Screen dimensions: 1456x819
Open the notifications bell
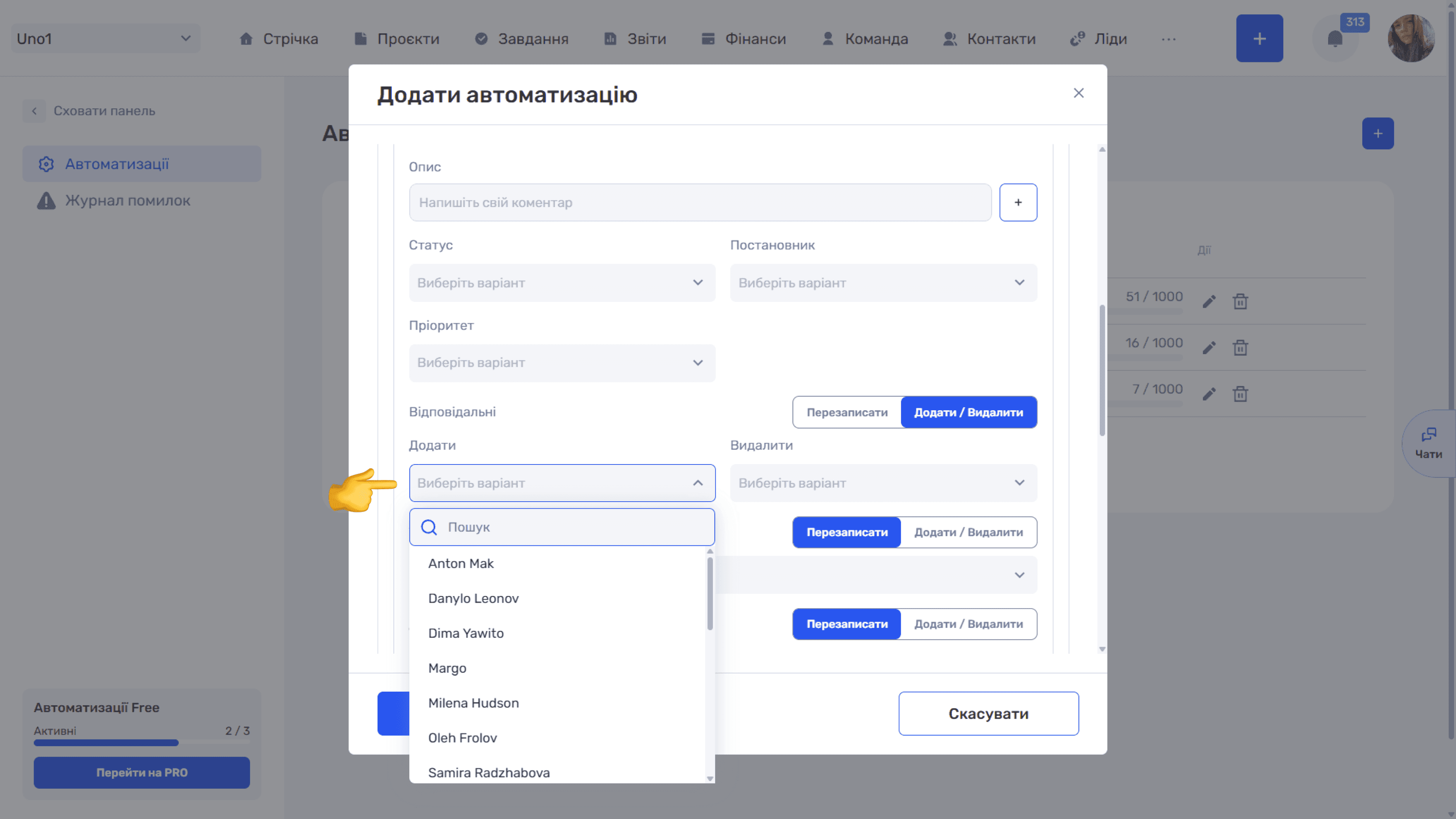coord(1335,38)
